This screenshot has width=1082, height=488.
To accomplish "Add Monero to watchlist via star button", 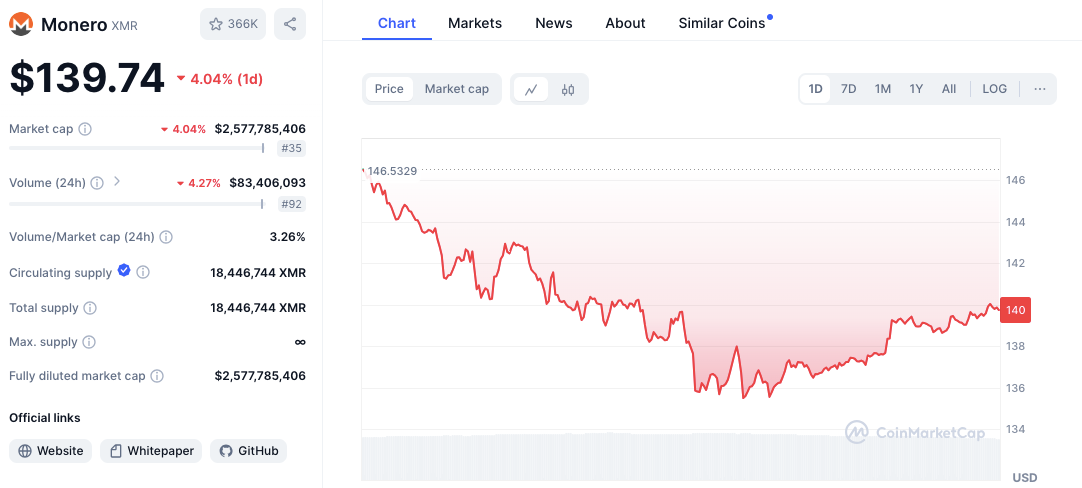I will point(233,24).
